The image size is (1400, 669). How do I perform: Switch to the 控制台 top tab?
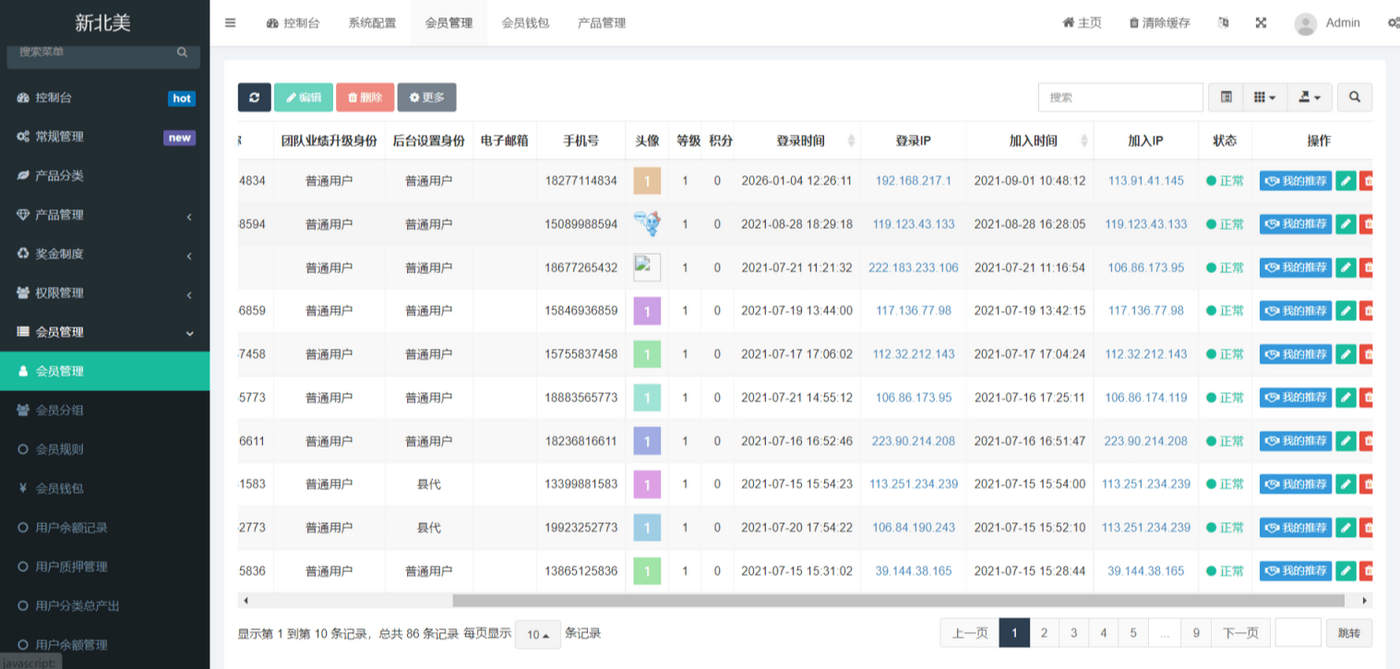click(293, 23)
